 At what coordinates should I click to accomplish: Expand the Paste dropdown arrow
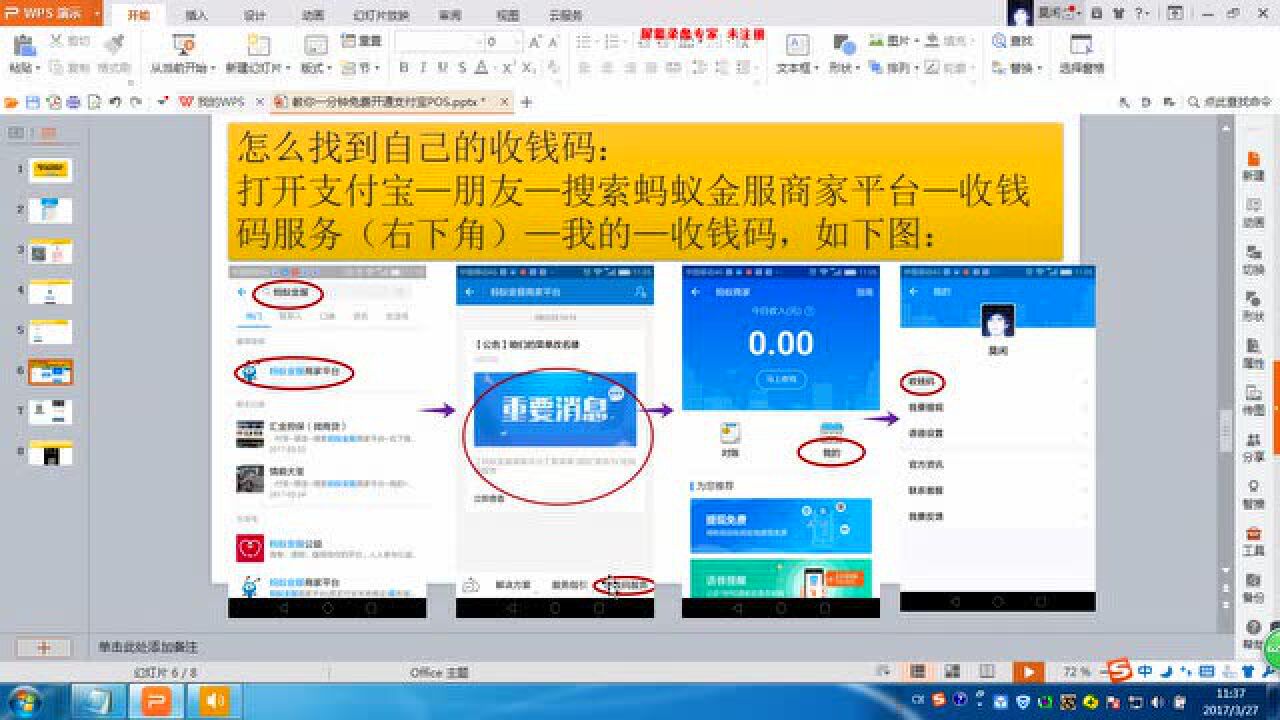[x=37, y=68]
